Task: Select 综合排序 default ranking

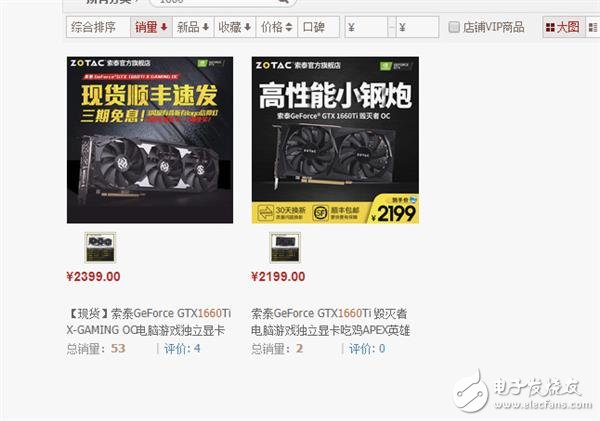Action: pyautogui.click(x=98, y=27)
